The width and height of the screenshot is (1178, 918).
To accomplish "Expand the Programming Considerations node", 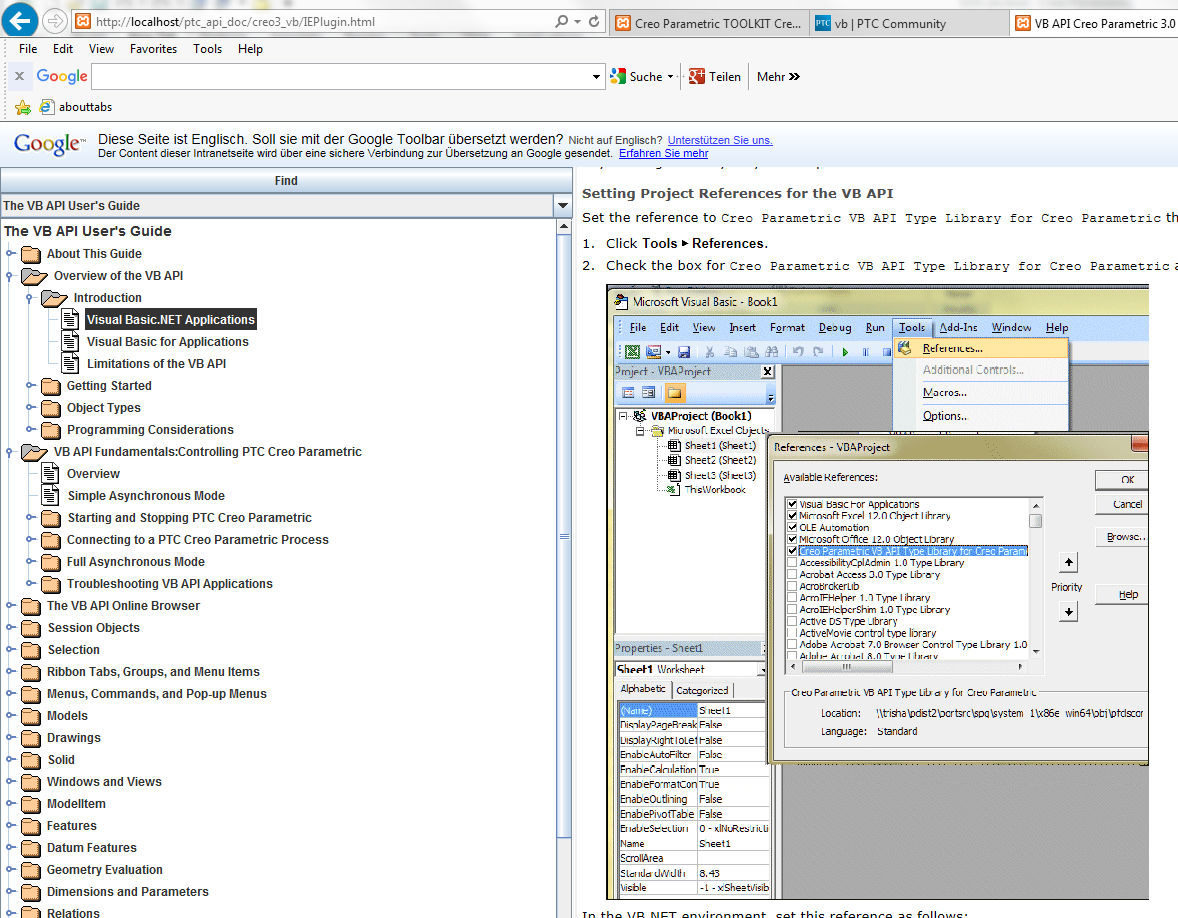I will point(29,430).
